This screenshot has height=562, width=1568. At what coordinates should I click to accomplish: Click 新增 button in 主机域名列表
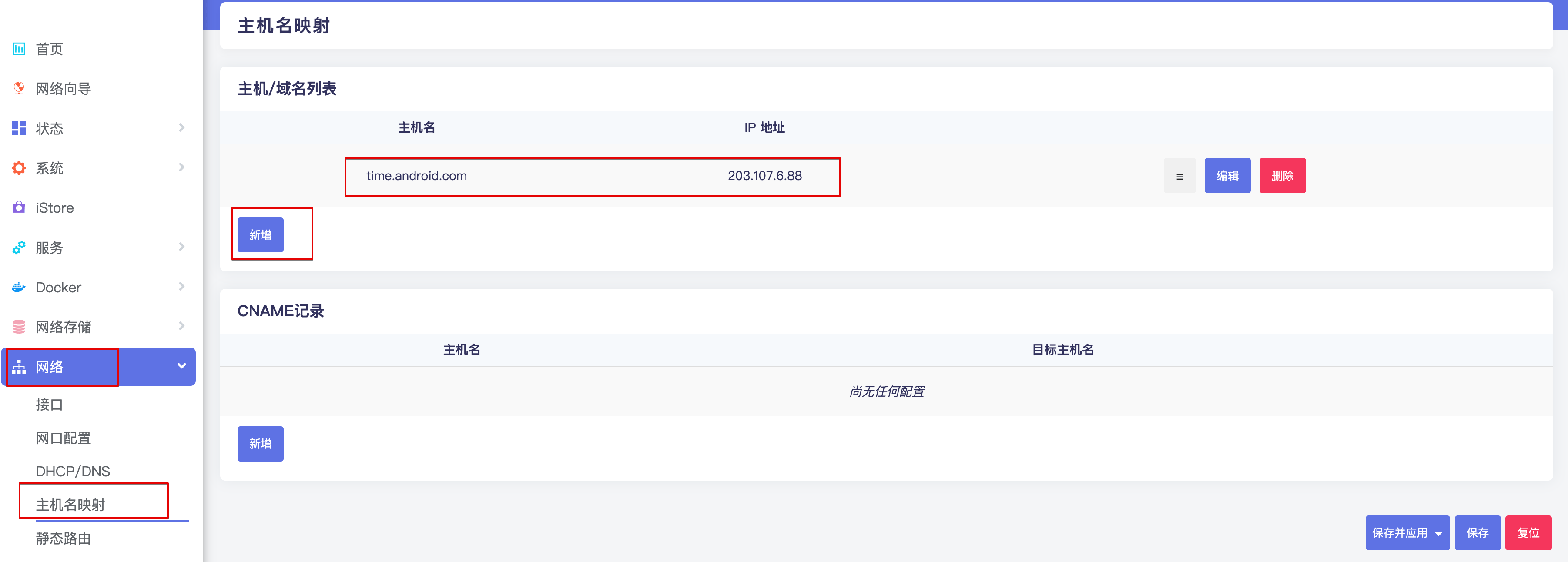click(x=262, y=234)
